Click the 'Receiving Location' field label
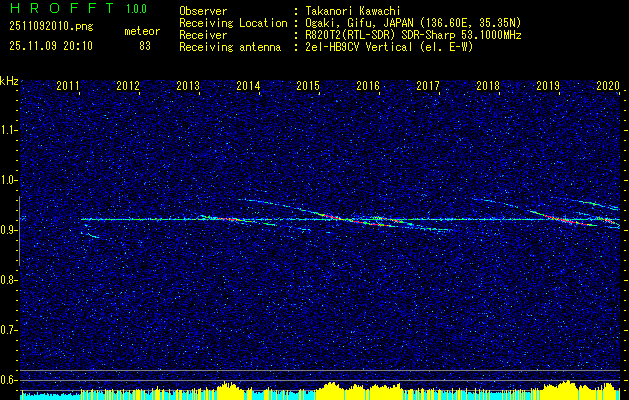This screenshot has height=400, width=629. pyautogui.click(x=233, y=23)
